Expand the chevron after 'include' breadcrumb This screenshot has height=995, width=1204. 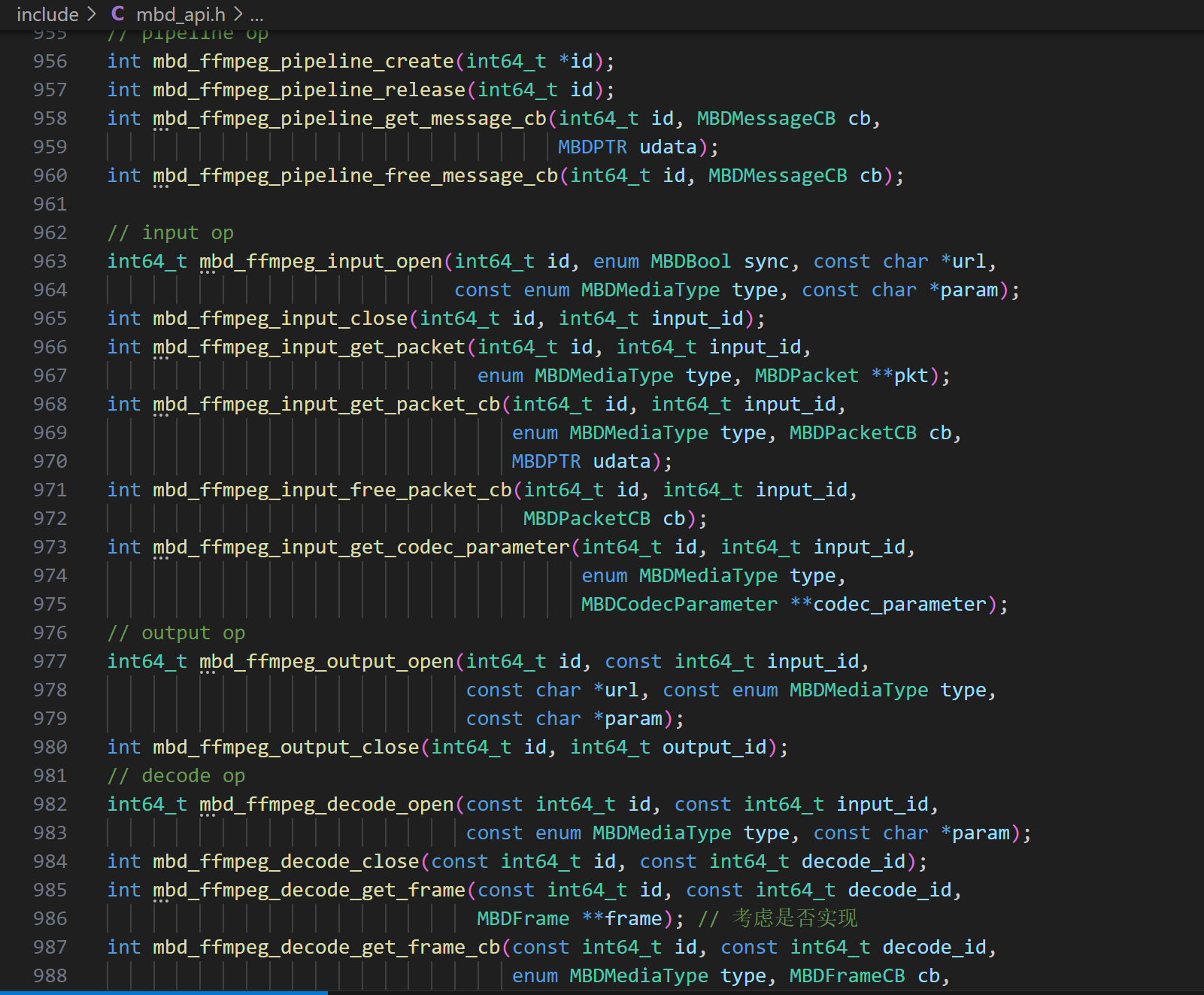(x=91, y=14)
